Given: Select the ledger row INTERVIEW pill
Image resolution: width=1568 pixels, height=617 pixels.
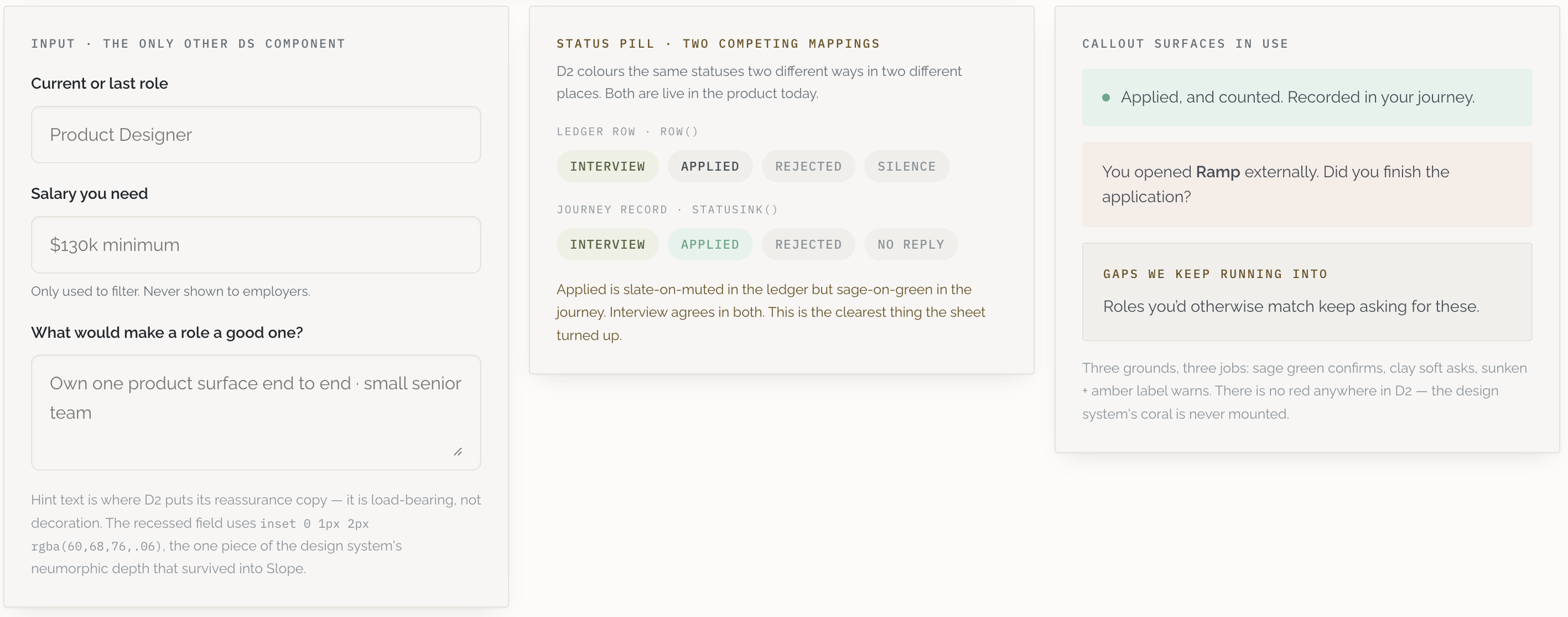Looking at the screenshot, I should click(x=607, y=166).
